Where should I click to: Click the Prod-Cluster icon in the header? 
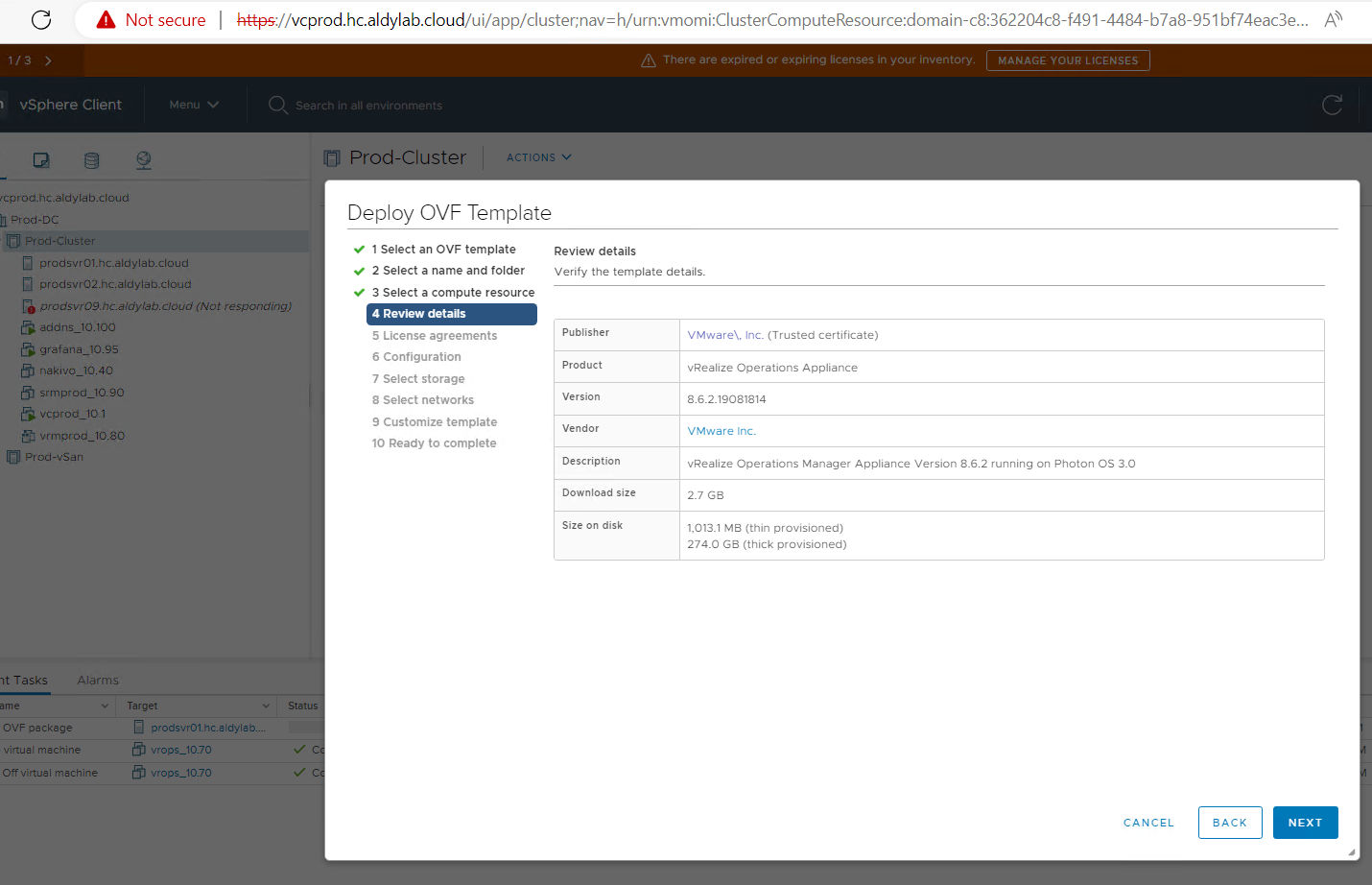tap(332, 158)
